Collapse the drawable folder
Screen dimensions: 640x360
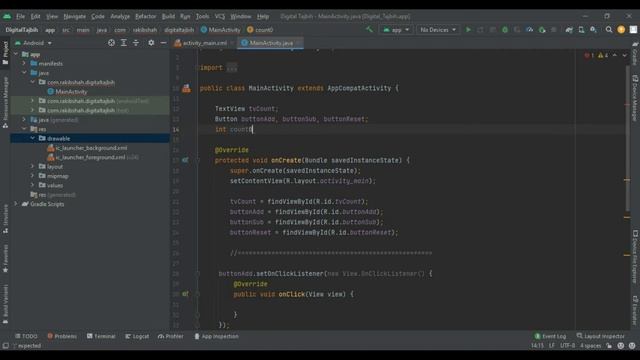point(32,138)
